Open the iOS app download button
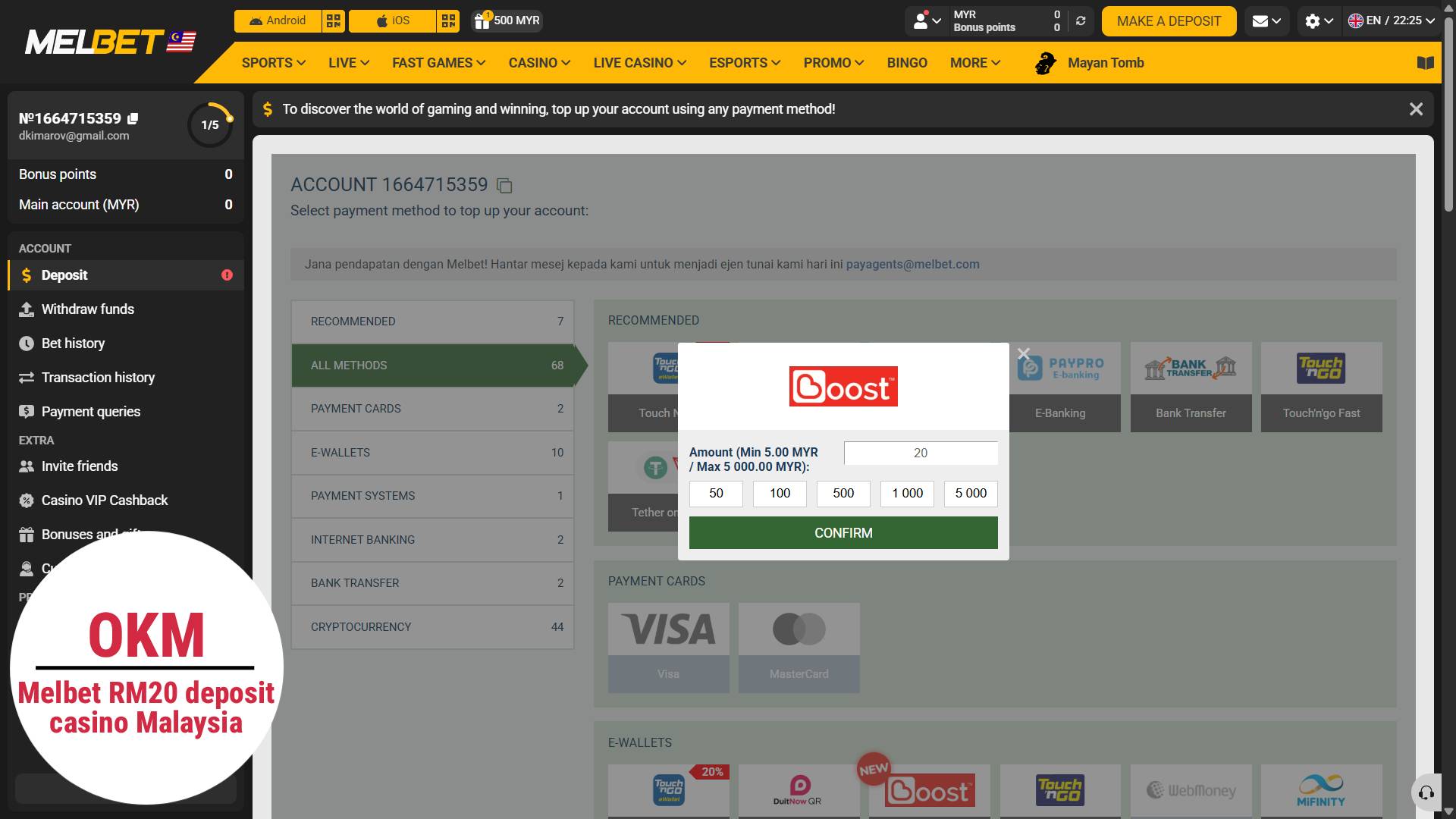1456x819 pixels. point(393,20)
